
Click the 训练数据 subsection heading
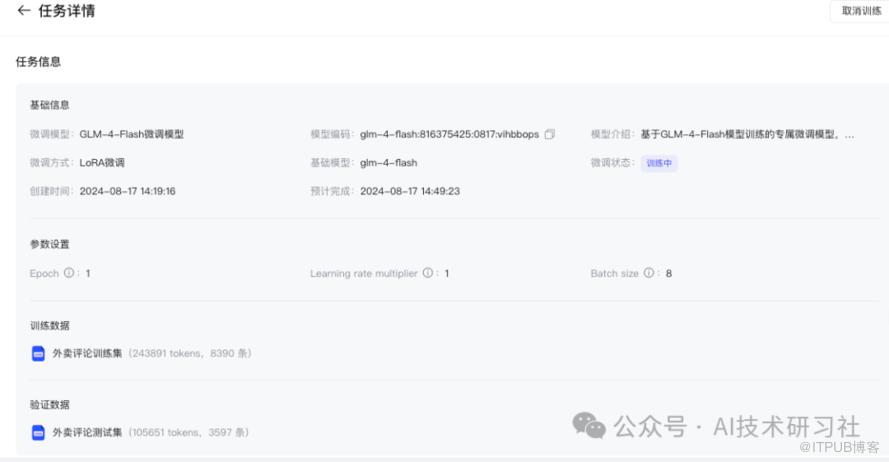point(49,325)
